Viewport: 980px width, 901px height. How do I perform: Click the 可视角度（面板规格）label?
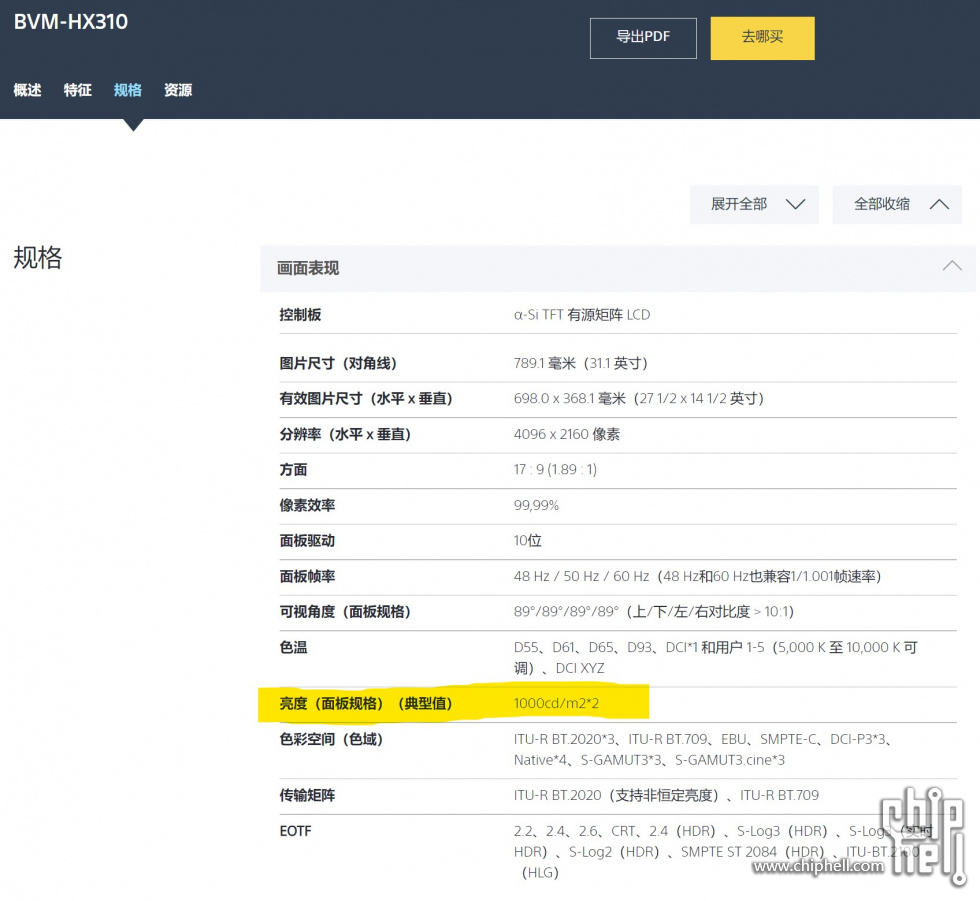[x=345, y=612]
